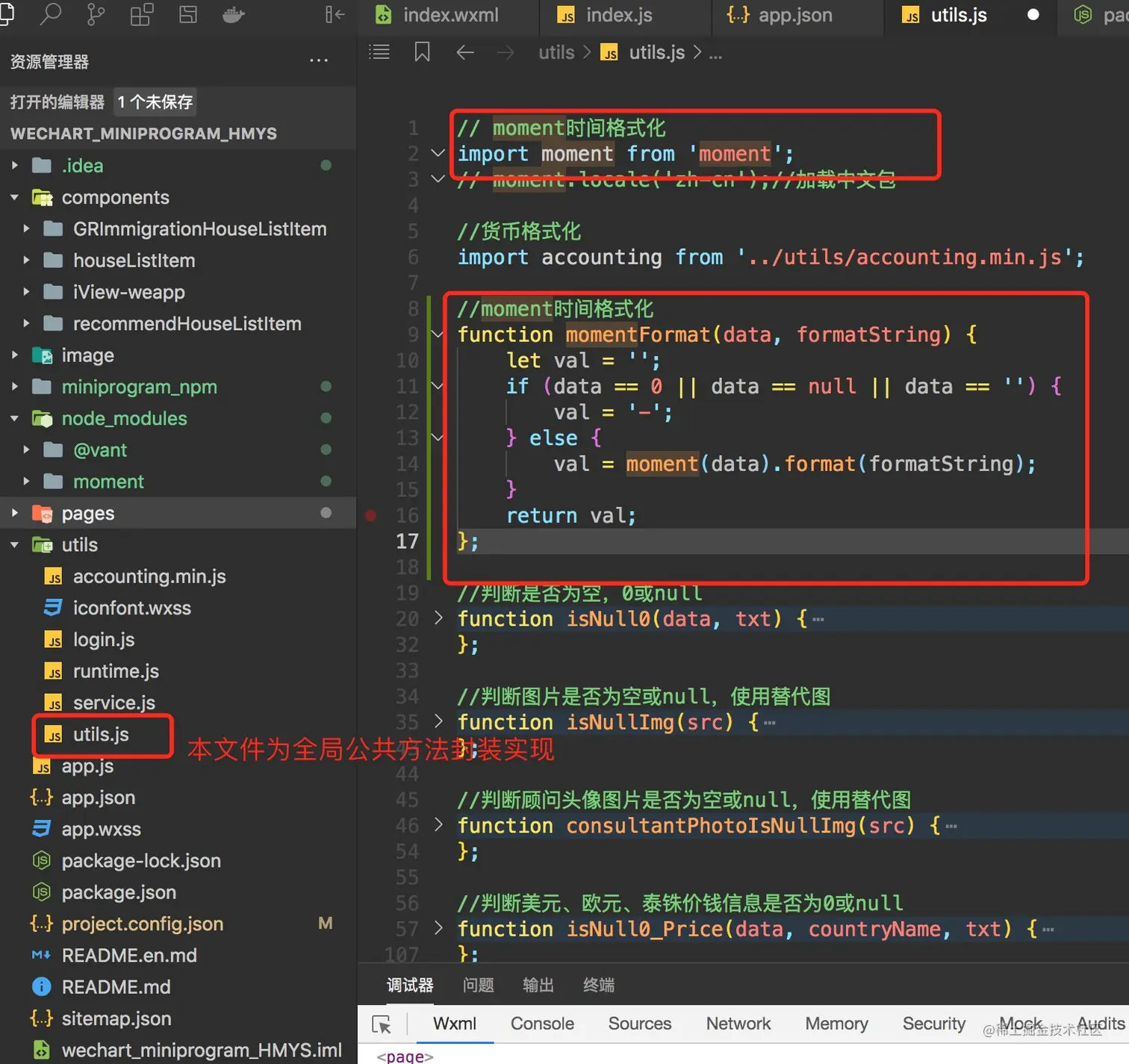Click the utils breadcrumb segment
Viewport: 1129px width, 1064px height.
556,52
